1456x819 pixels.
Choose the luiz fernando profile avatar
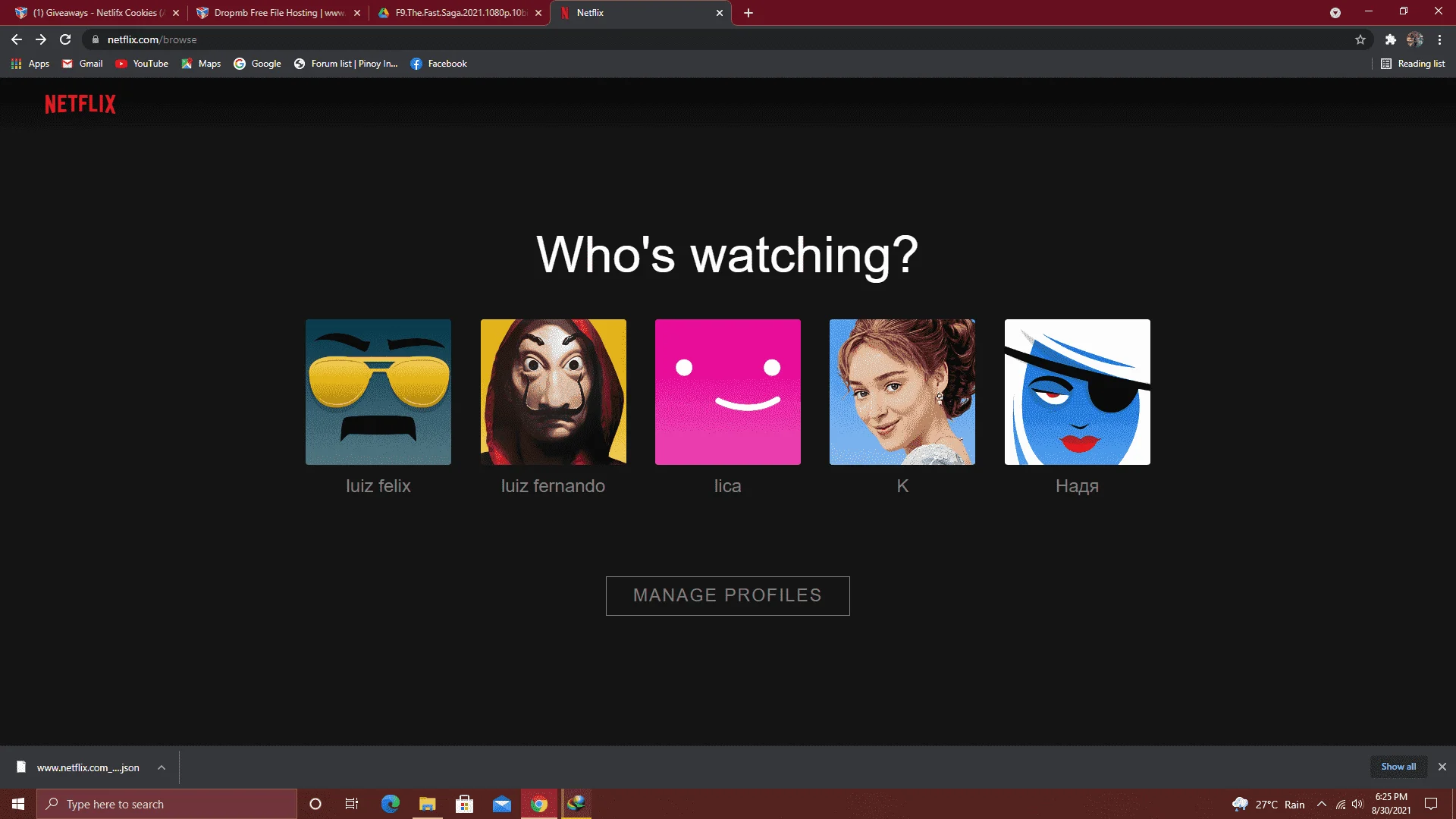point(554,391)
